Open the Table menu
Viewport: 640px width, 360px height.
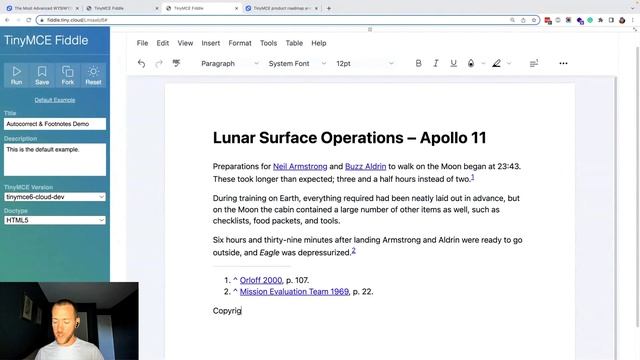point(294,43)
